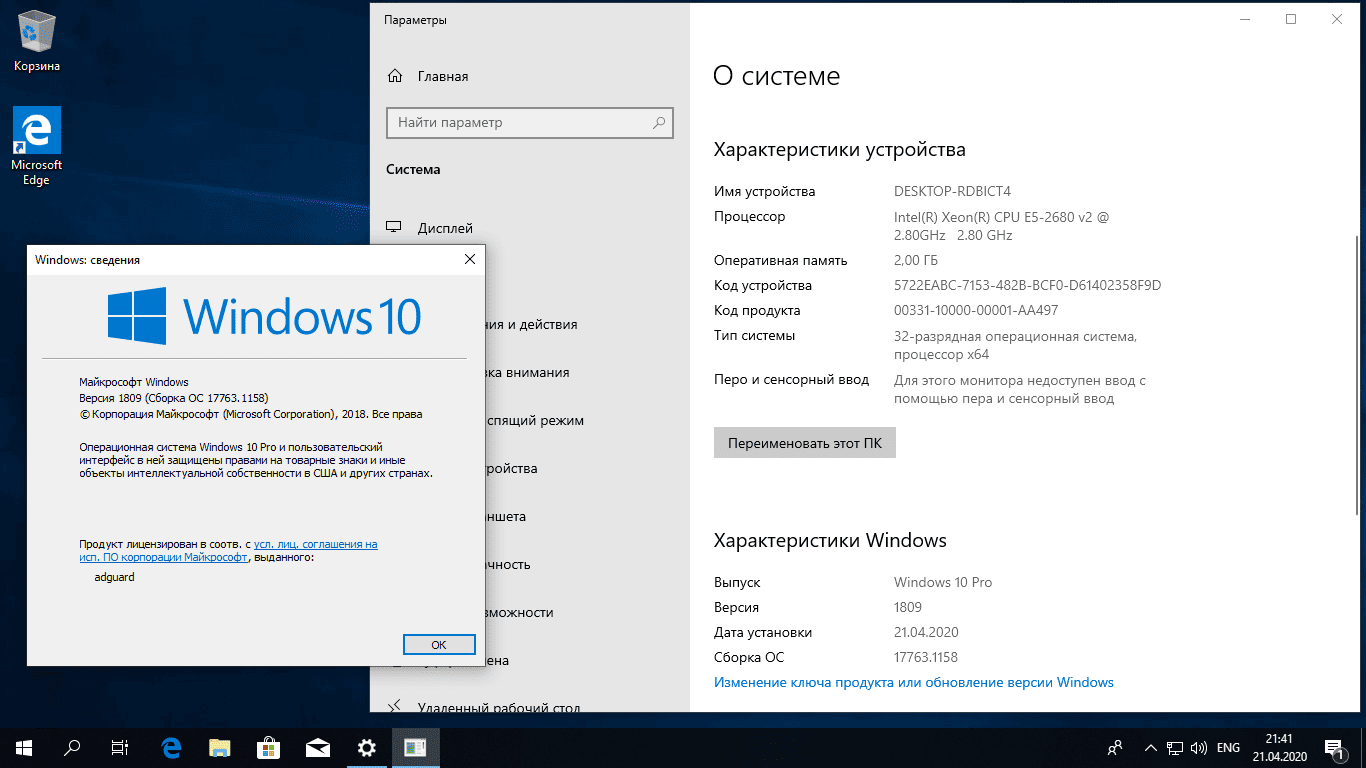This screenshot has height=768, width=1366.
Task: Open Изменение ключа продукта link
Action: [913, 682]
